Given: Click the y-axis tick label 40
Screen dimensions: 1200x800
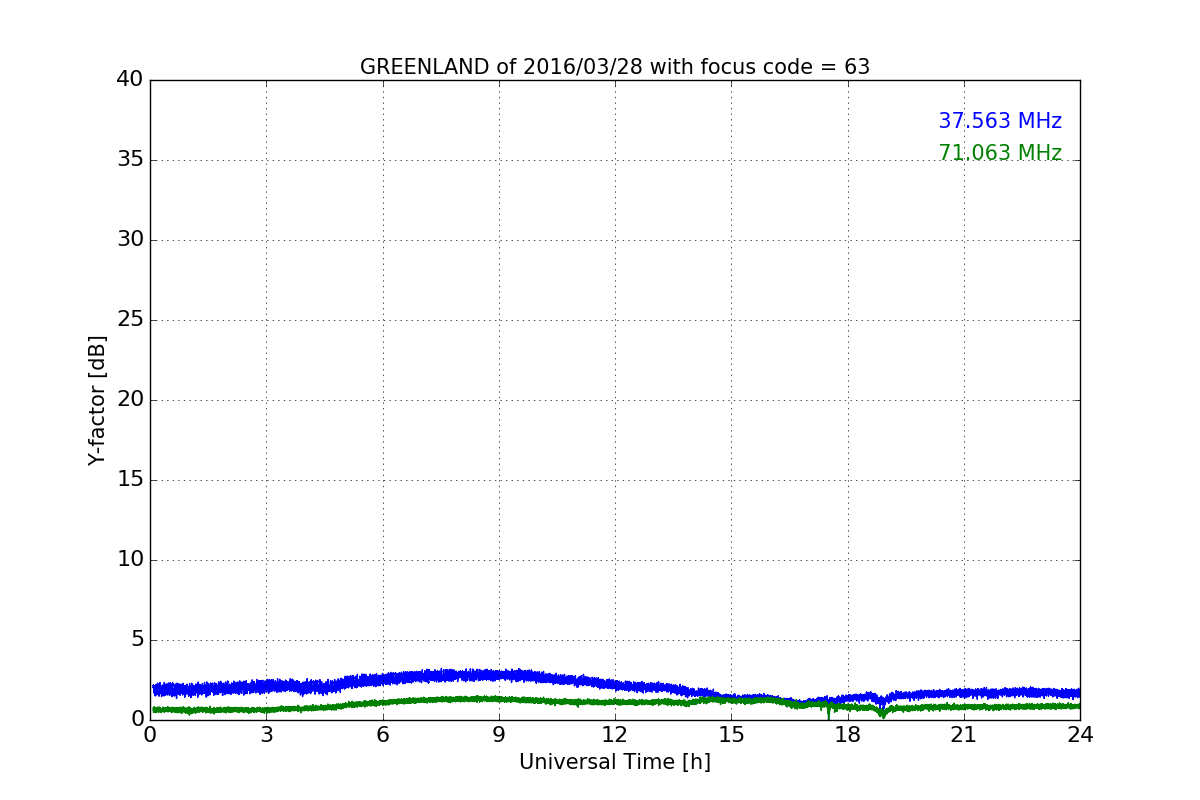Looking at the screenshot, I should click(x=130, y=79).
